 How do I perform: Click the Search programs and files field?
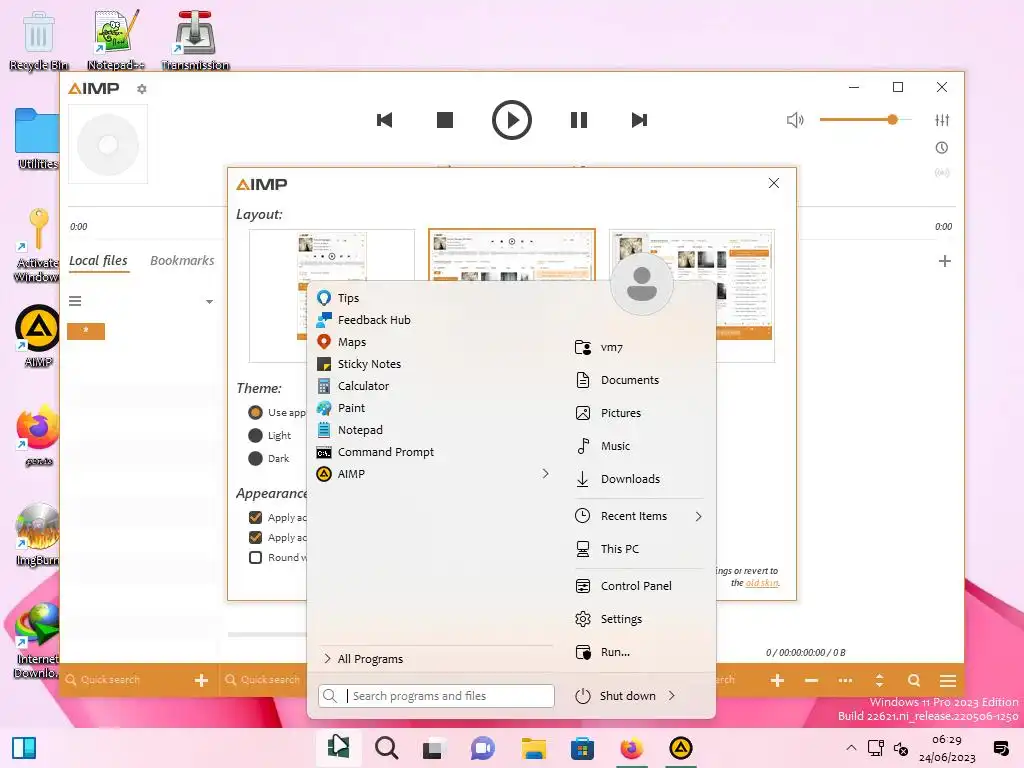[436, 696]
